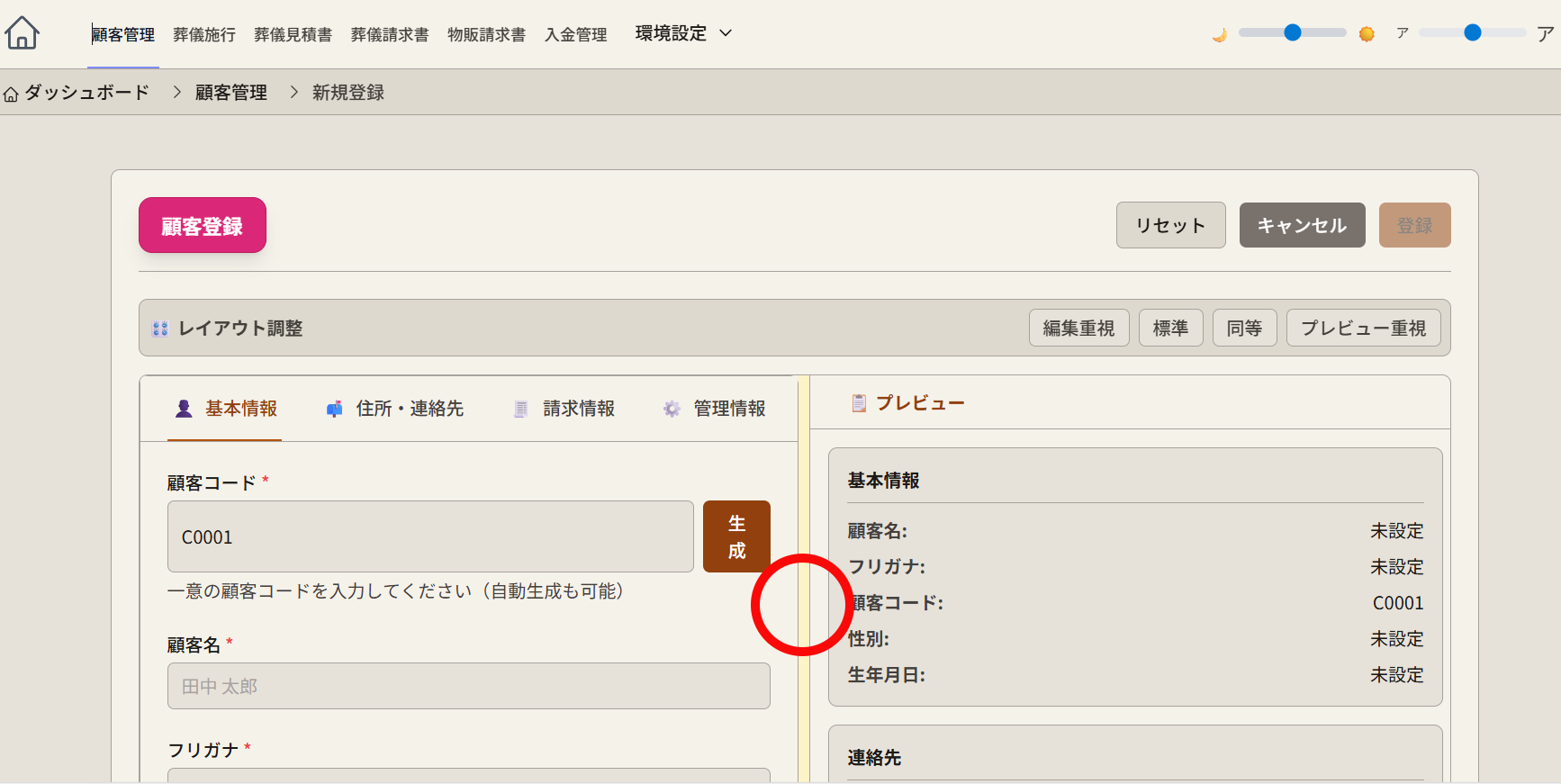Open the 入金管理 menu item
Screen dimensions: 1561x784
coord(575,34)
